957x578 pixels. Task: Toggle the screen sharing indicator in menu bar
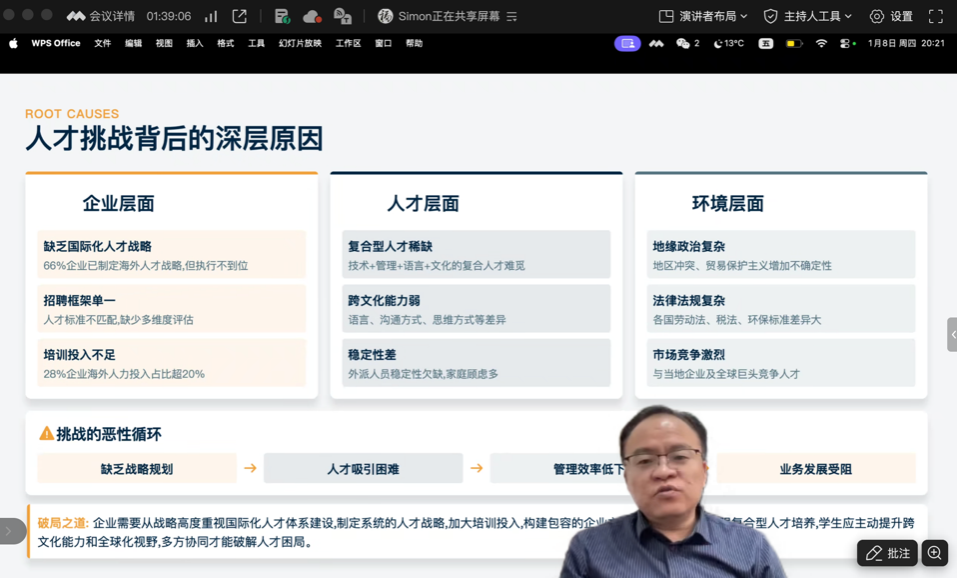(627, 44)
